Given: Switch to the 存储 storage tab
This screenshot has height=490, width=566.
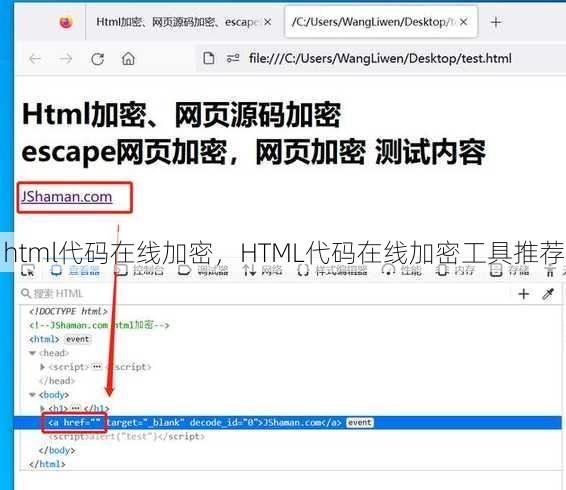Looking at the screenshot, I should (509, 270).
